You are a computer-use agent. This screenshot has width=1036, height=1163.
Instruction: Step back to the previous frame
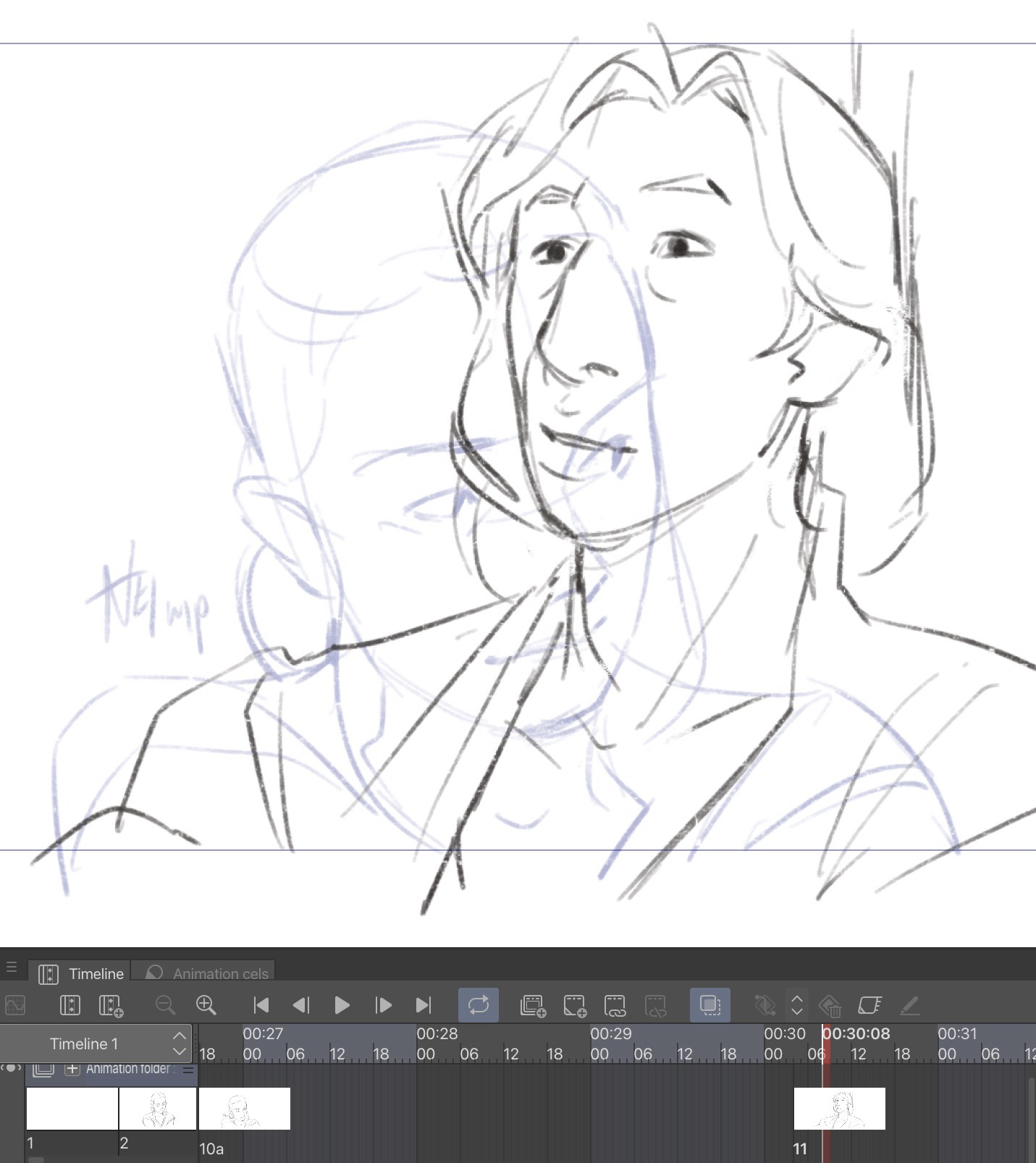[x=301, y=1005]
